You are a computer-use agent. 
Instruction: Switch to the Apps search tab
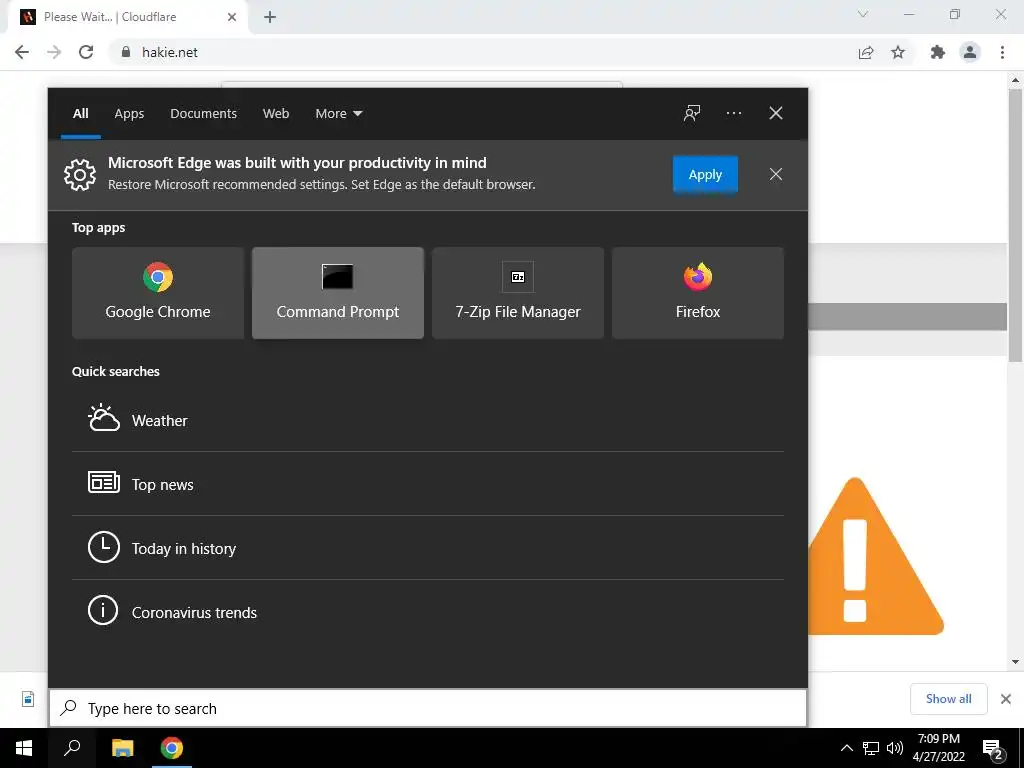tap(129, 113)
